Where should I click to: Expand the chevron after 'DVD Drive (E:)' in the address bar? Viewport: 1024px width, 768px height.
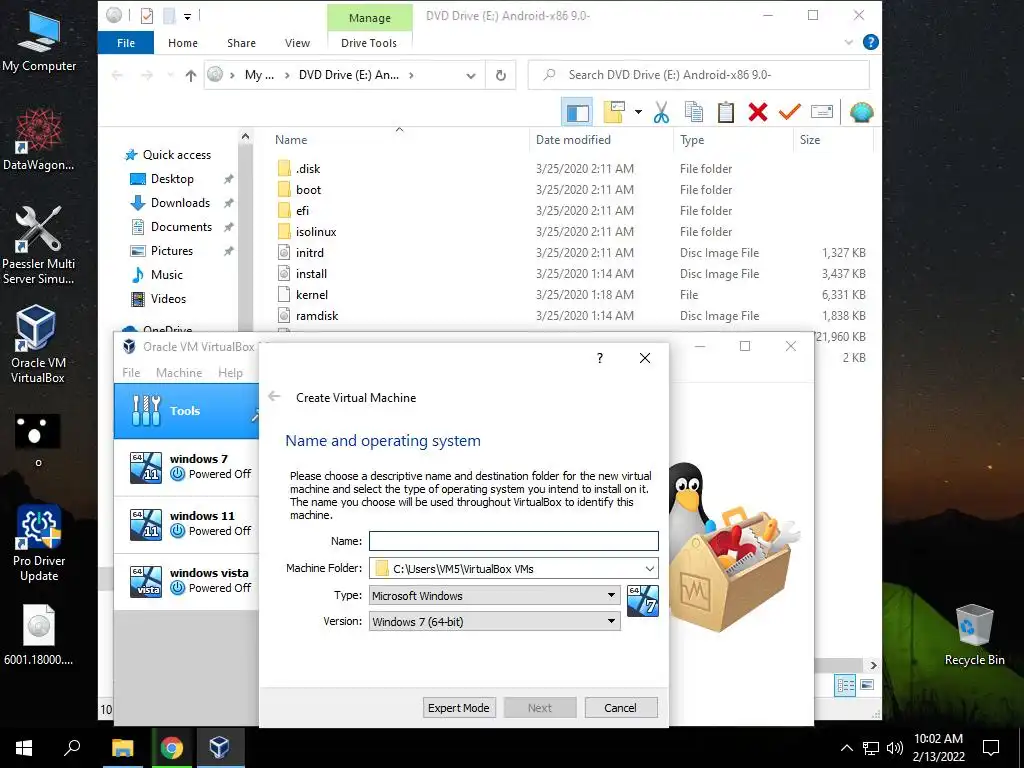(x=411, y=75)
